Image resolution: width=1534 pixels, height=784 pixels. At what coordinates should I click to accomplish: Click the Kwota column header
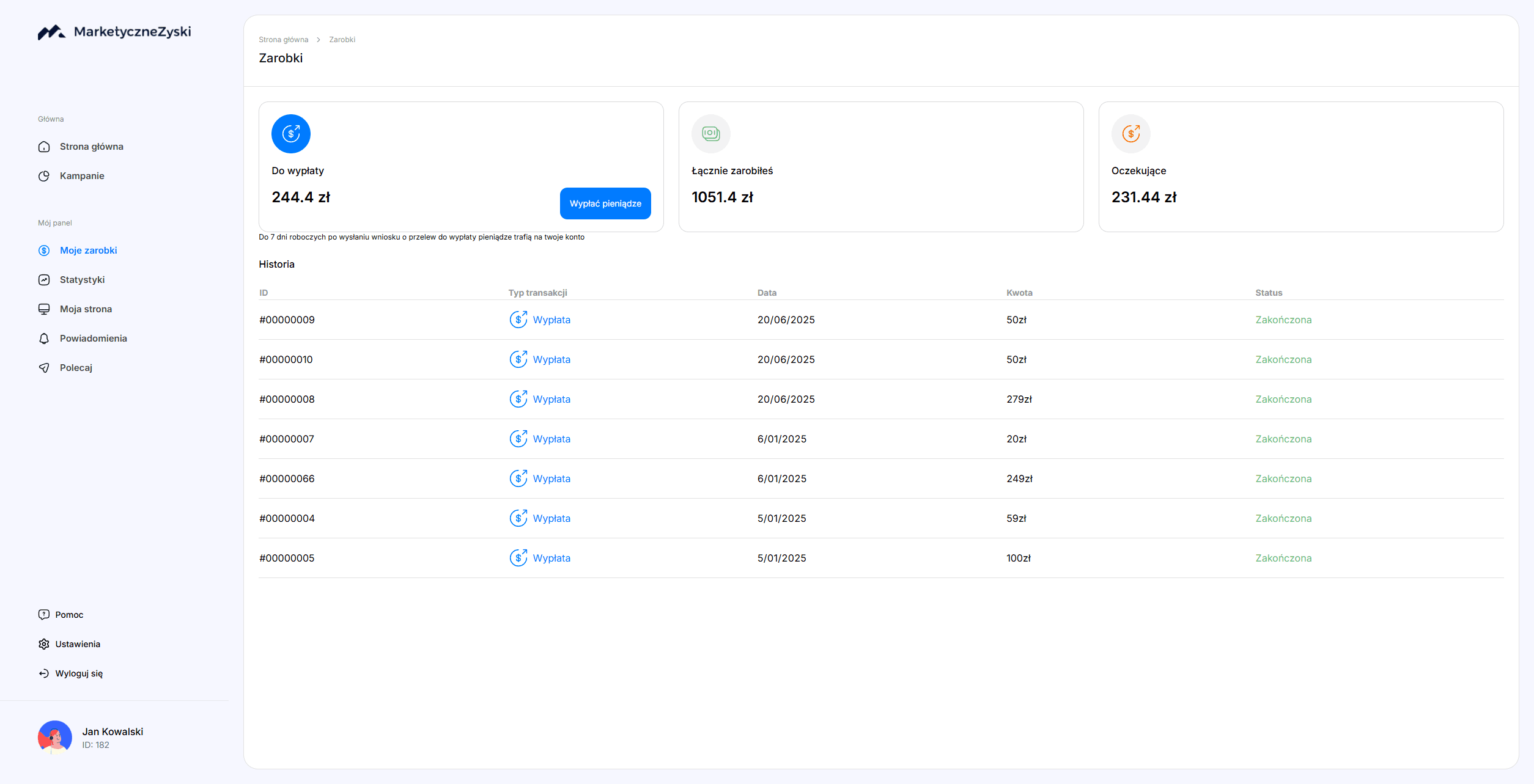[x=1019, y=293]
